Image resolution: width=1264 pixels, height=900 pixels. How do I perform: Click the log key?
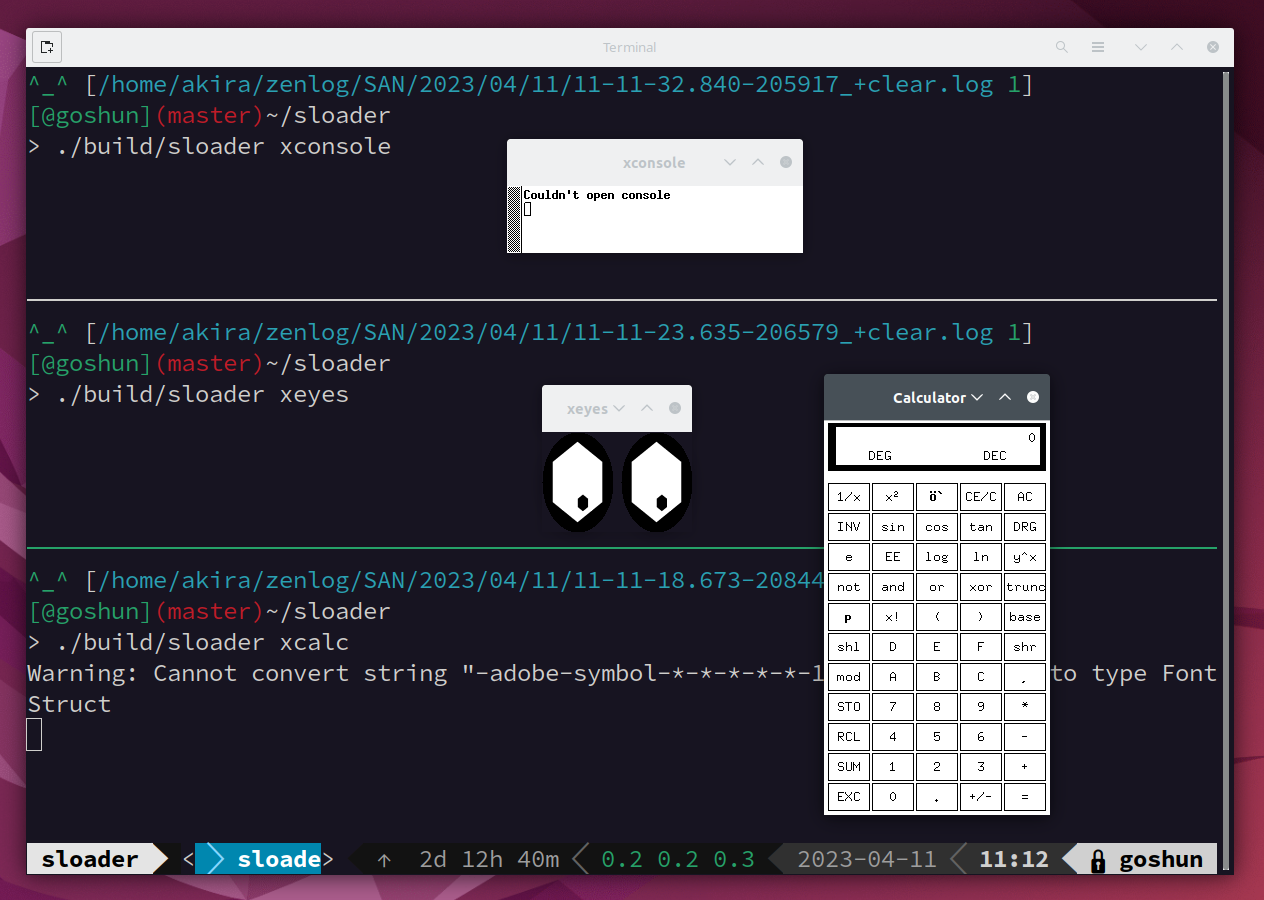937,557
